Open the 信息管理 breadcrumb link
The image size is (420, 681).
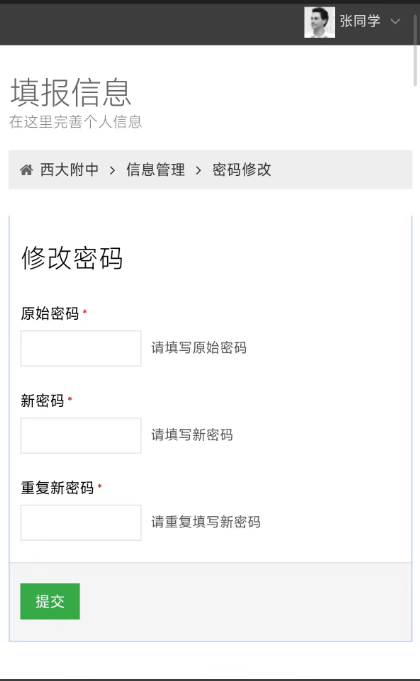pyautogui.click(x=155, y=170)
